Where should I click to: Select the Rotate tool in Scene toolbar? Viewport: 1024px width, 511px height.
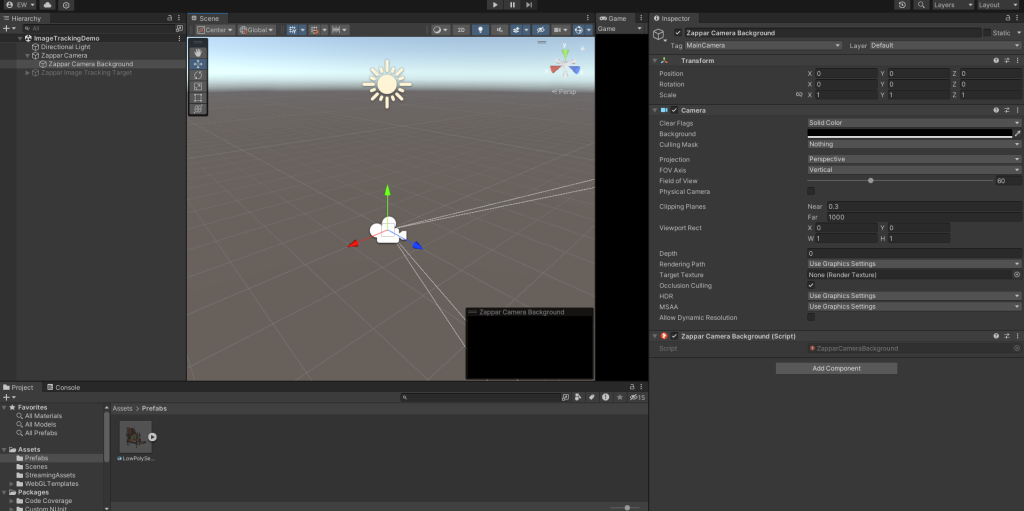tap(198, 75)
